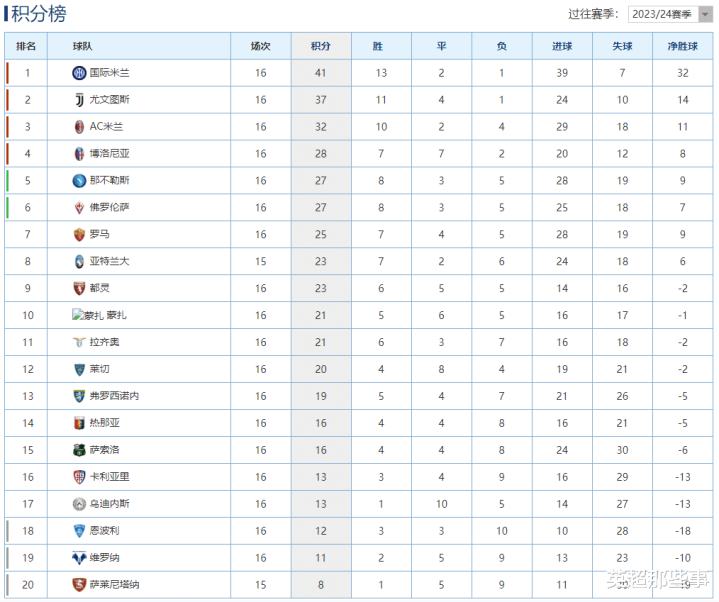
Task: Sort table by 净胜球 column header
Action: pos(682,46)
